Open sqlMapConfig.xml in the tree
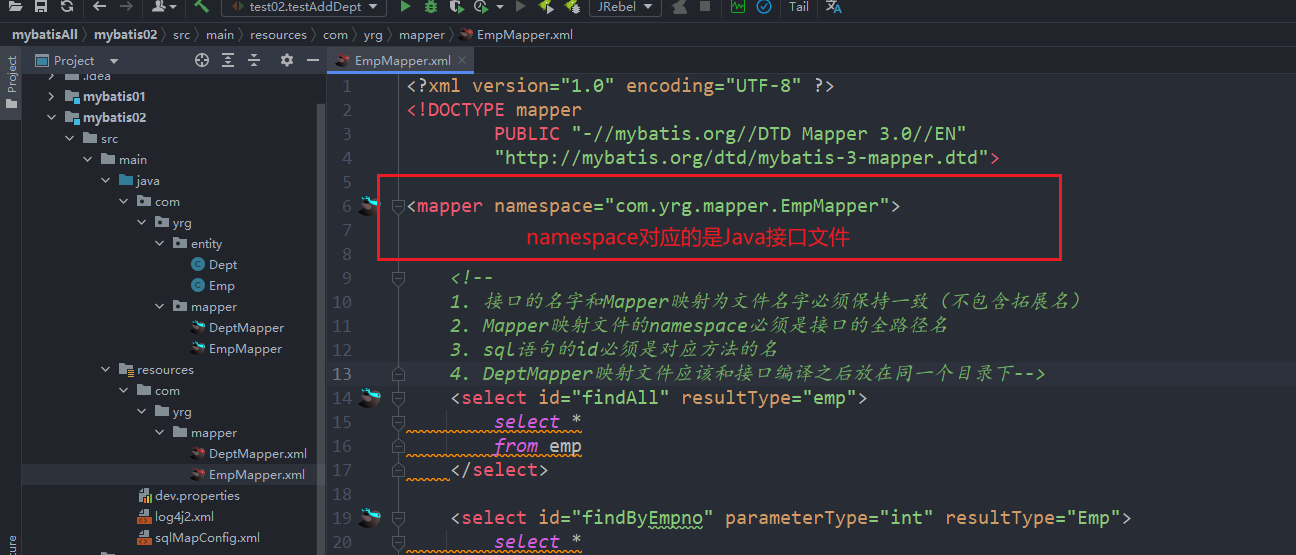 click(x=198, y=538)
